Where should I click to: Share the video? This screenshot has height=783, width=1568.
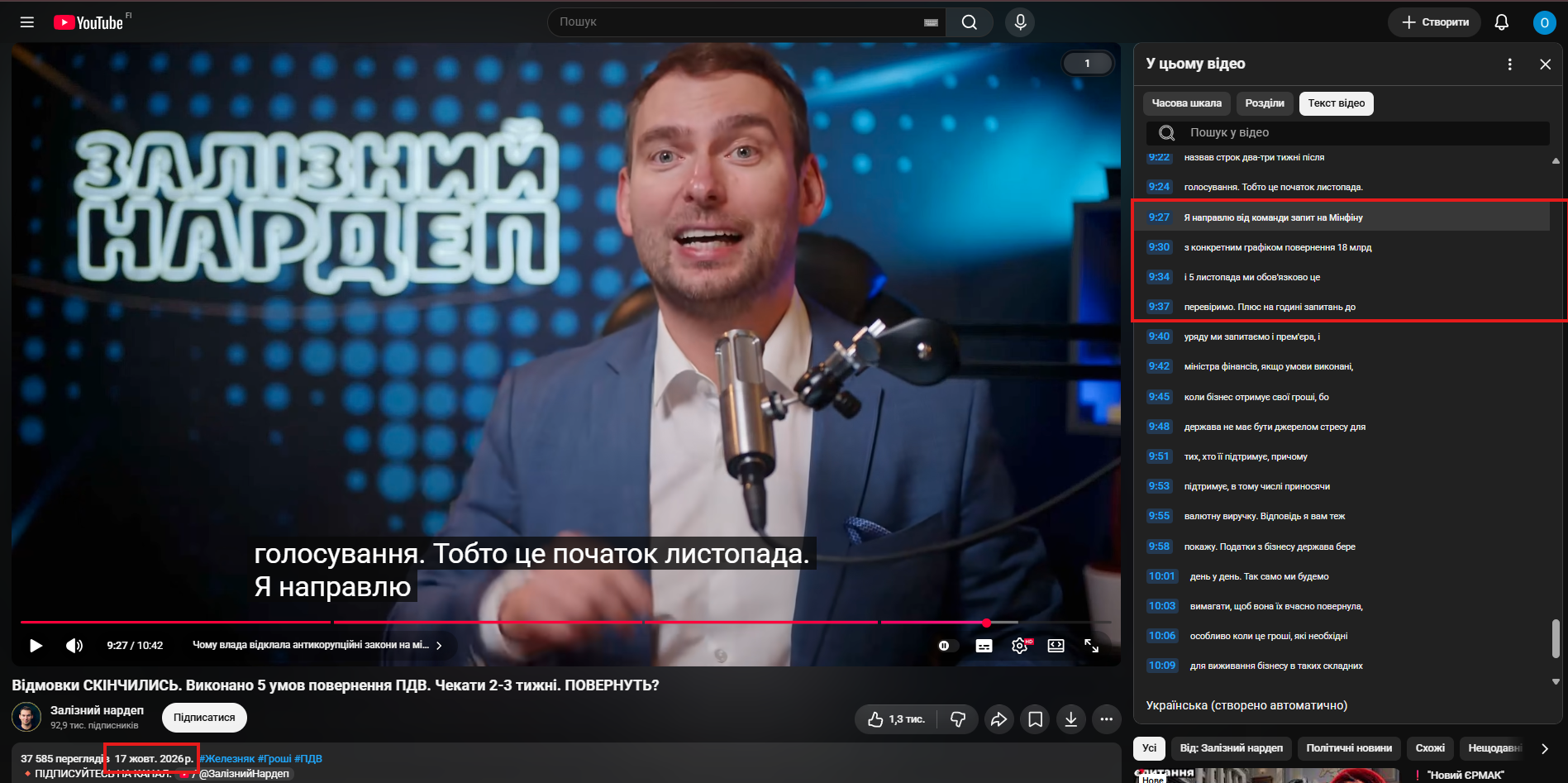(998, 719)
